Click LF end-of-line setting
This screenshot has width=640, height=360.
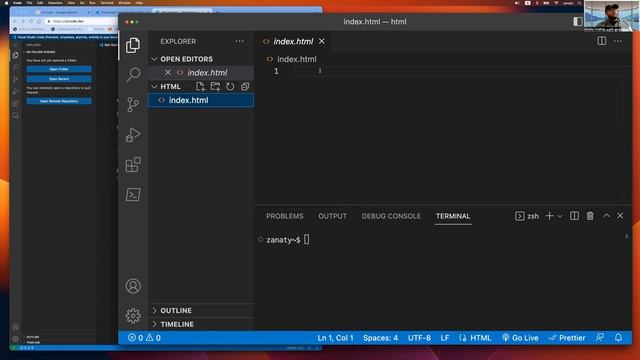tap(445, 338)
